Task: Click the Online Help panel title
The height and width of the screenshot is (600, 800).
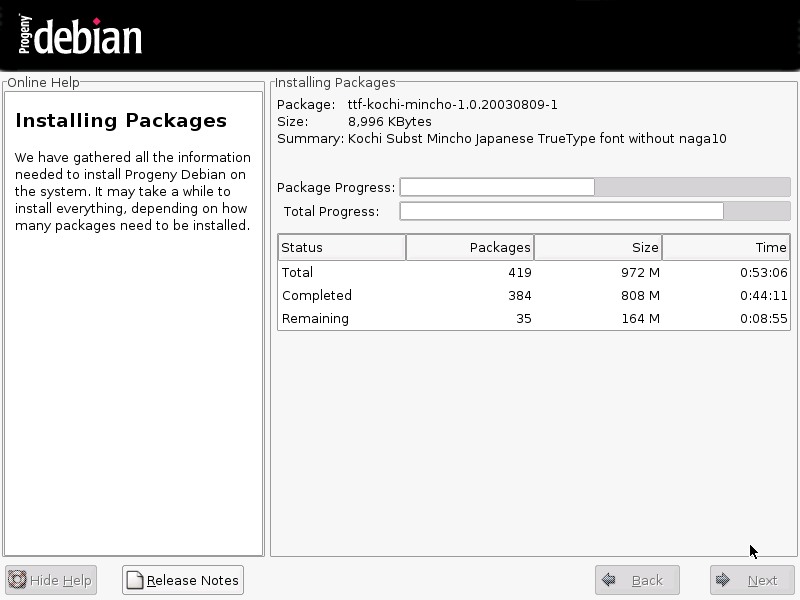Action: 43,82
